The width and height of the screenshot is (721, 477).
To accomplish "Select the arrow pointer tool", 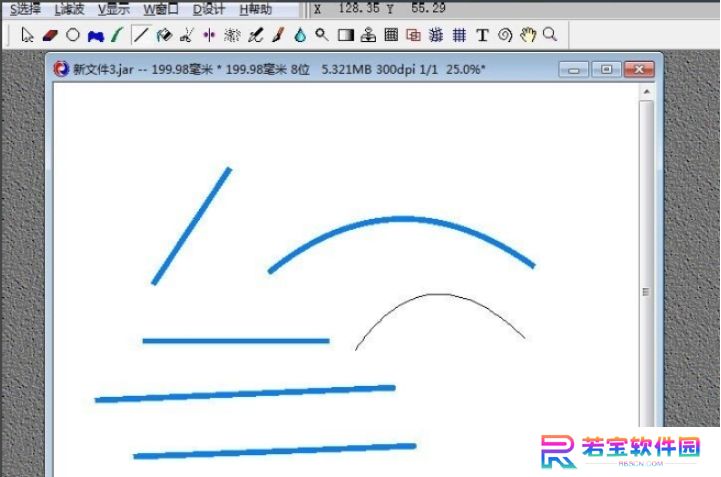I will pyautogui.click(x=27, y=35).
